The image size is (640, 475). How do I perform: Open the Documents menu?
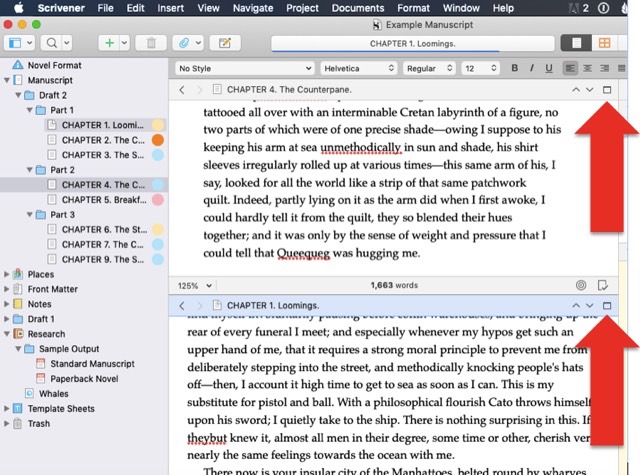click(358, 8)
